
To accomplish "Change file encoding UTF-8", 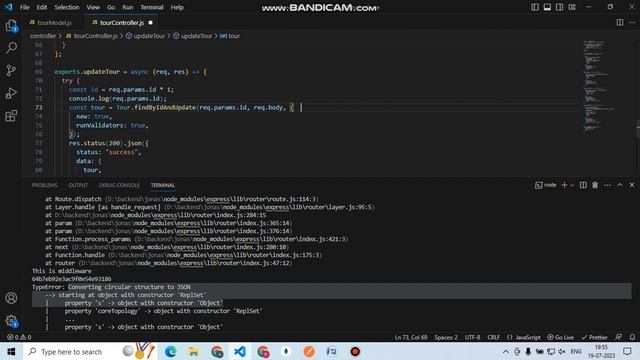I will click(x=473, y=337).
